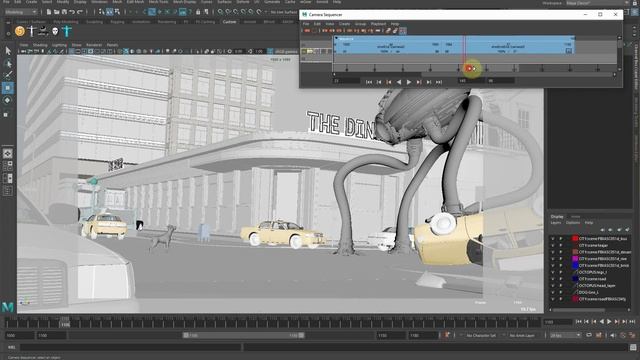This screenshot has height=360, width=640.
Task: Toggle playback P for DOG:Grid_L layer
Action: point(561,292)
